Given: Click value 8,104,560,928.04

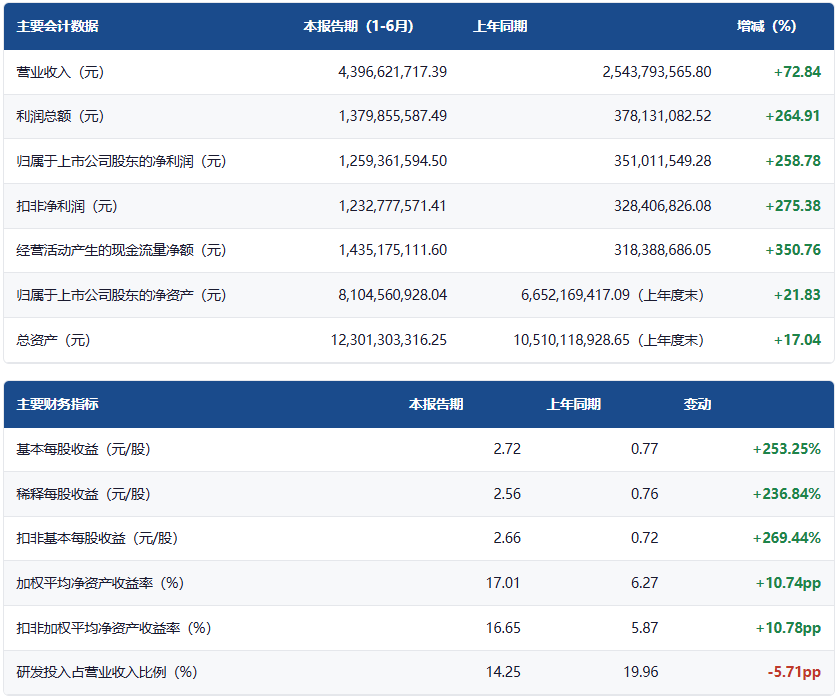Looking at the screenshot, I should coord(392,295).
